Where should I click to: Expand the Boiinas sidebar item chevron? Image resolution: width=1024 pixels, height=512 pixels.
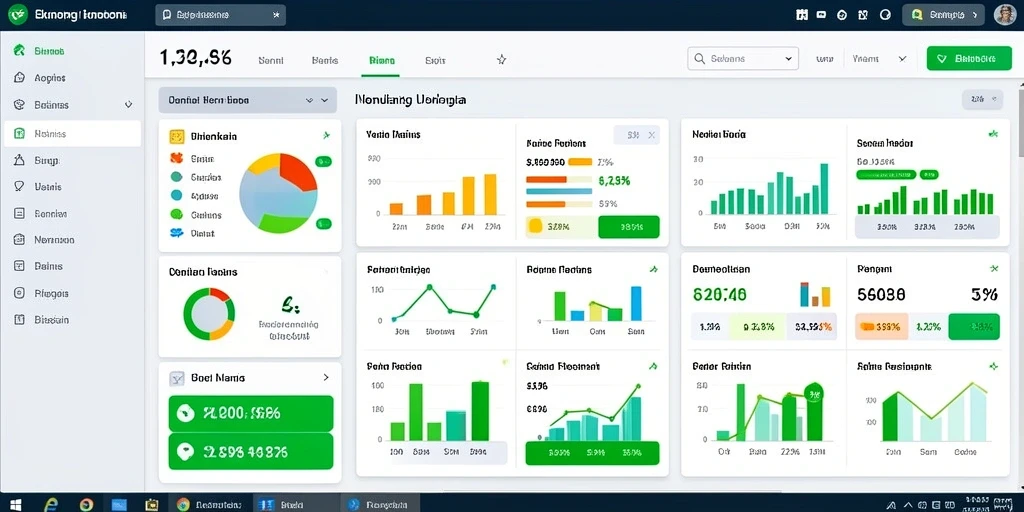(128, 104)
